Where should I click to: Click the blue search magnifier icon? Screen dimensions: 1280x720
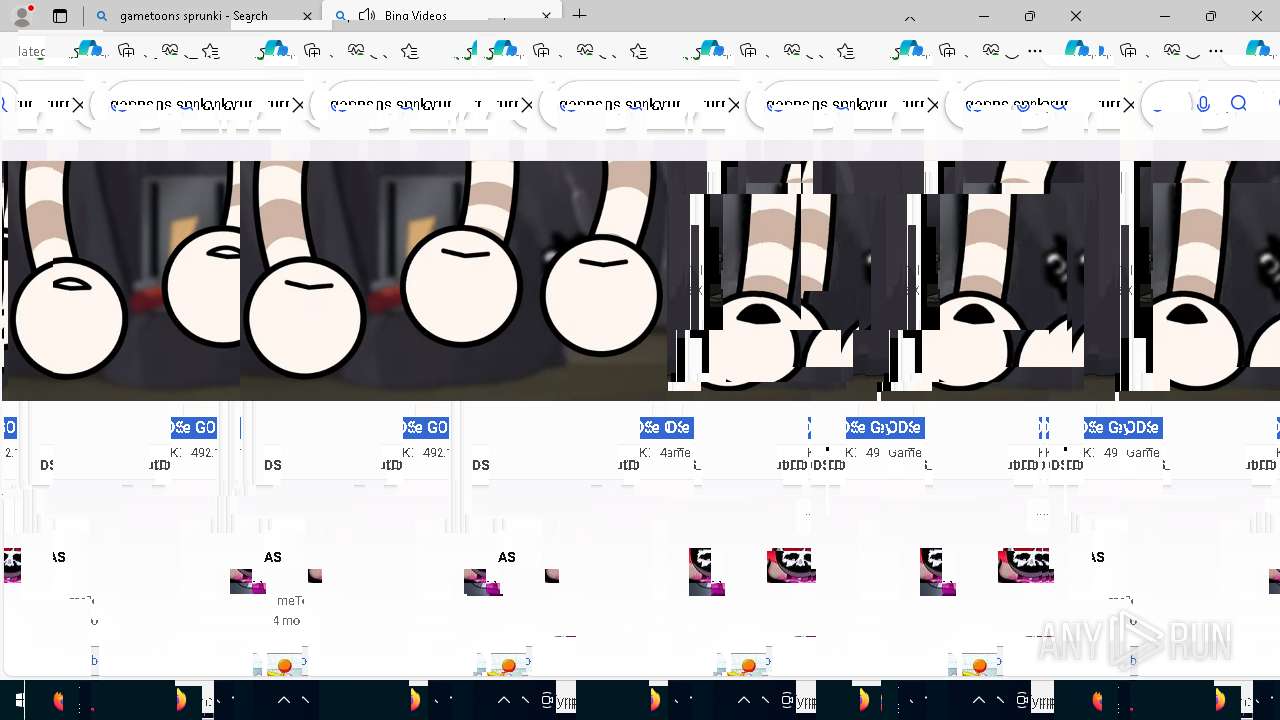coord(1239,104)
